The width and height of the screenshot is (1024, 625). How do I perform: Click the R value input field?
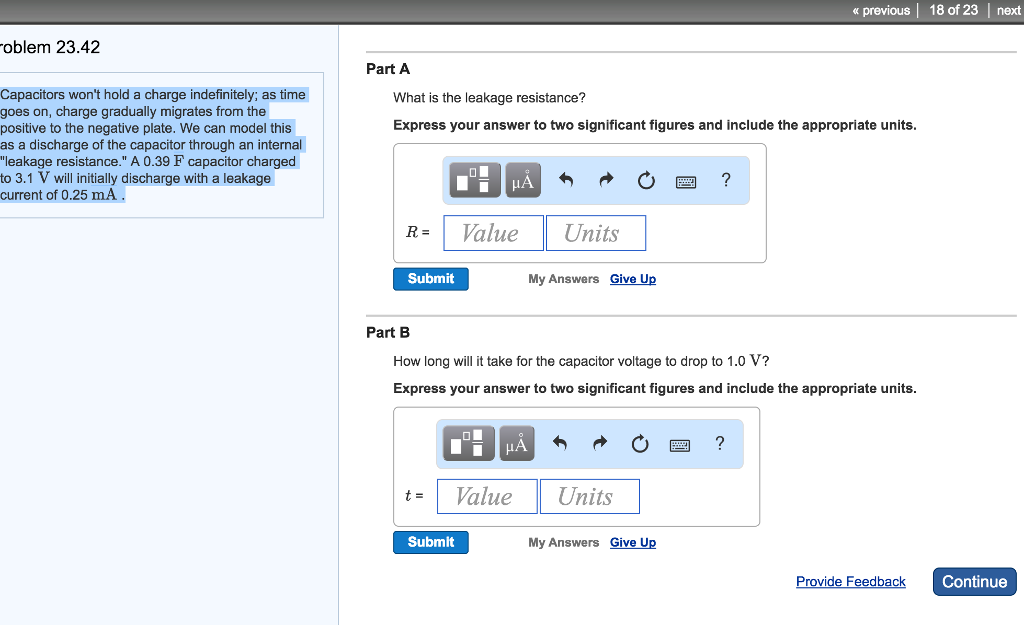pyautogui.click(x=493, y=233)
